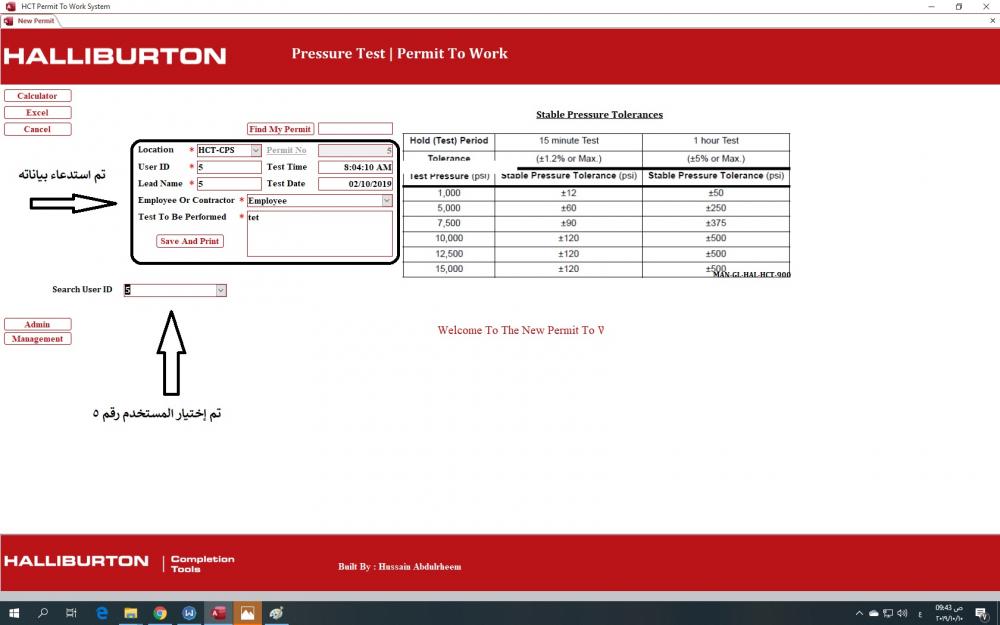The height and width of the screenshot is (625, 1000).
Task: Click the Calculator button
Action: 38,96
